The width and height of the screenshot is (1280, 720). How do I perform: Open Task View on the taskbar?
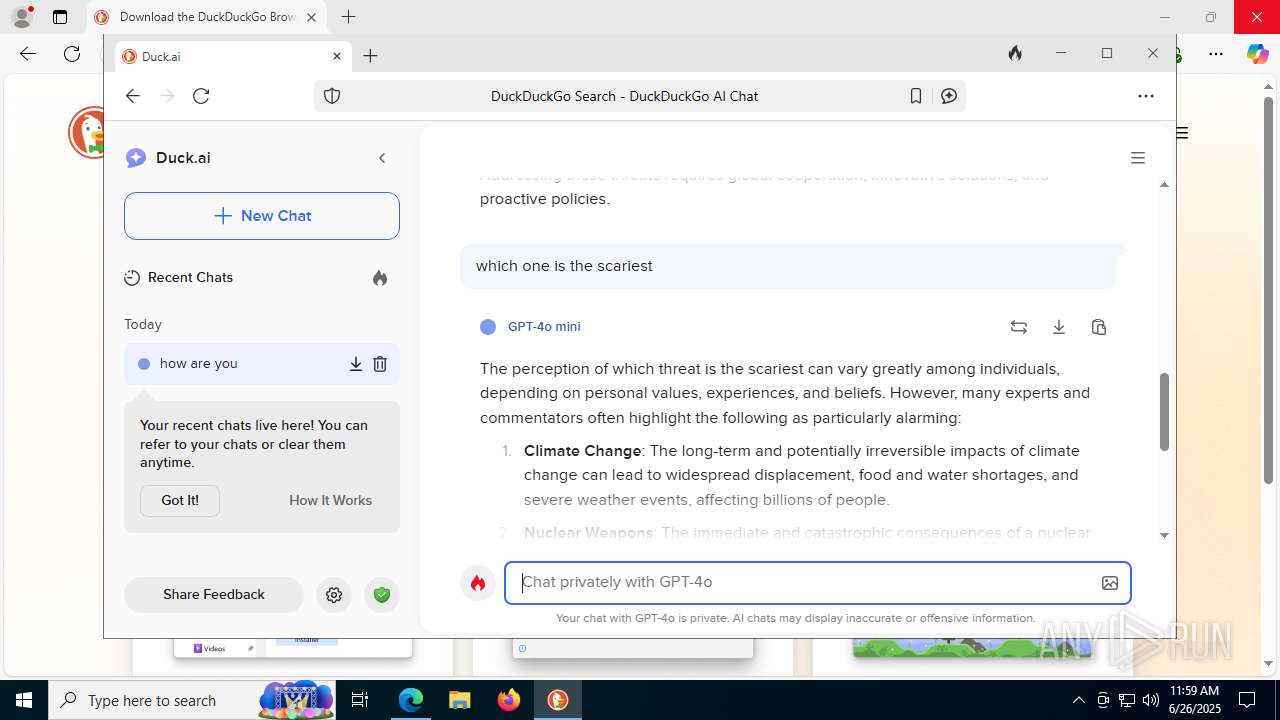click(360, 700)
